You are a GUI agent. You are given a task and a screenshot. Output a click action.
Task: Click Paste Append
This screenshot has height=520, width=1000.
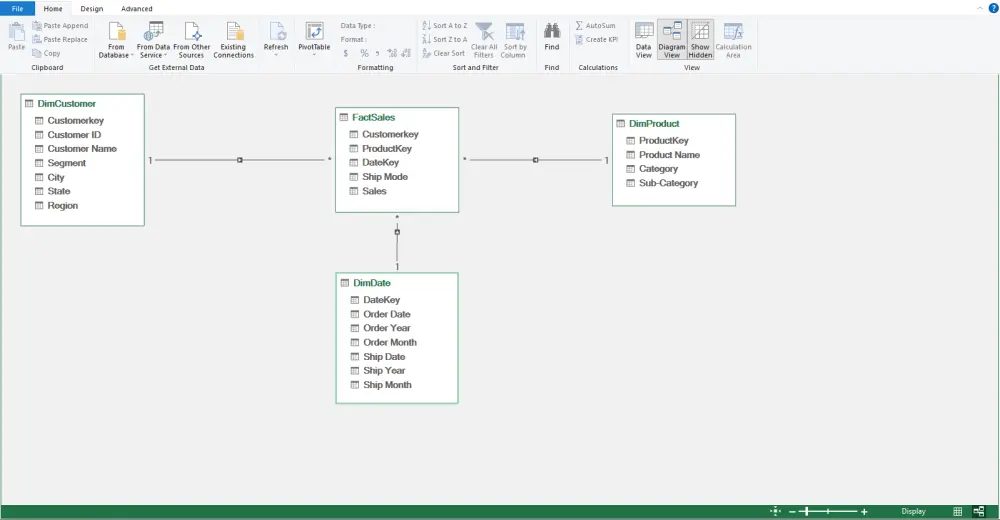coord(61,26)
